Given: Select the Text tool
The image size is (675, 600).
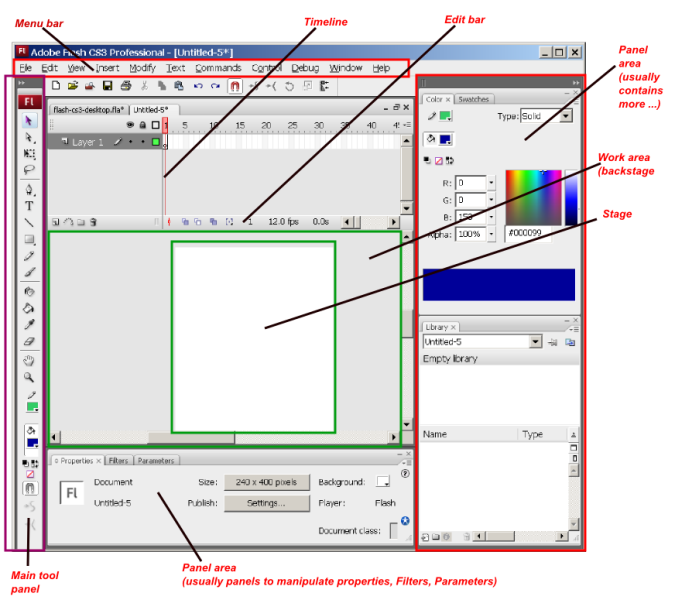Looking at the screenshot, I should click(29, 206).
